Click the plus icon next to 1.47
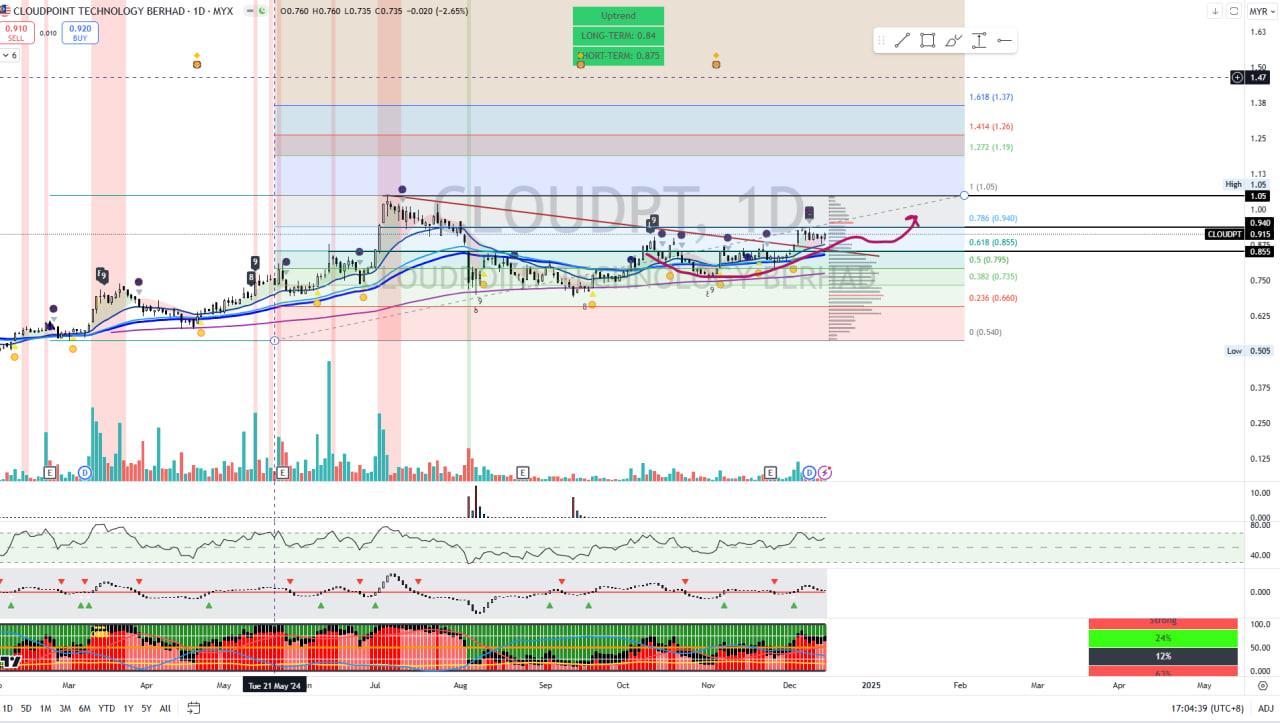The height and width of the screenshot is (723, 1280). point(1237,77)
